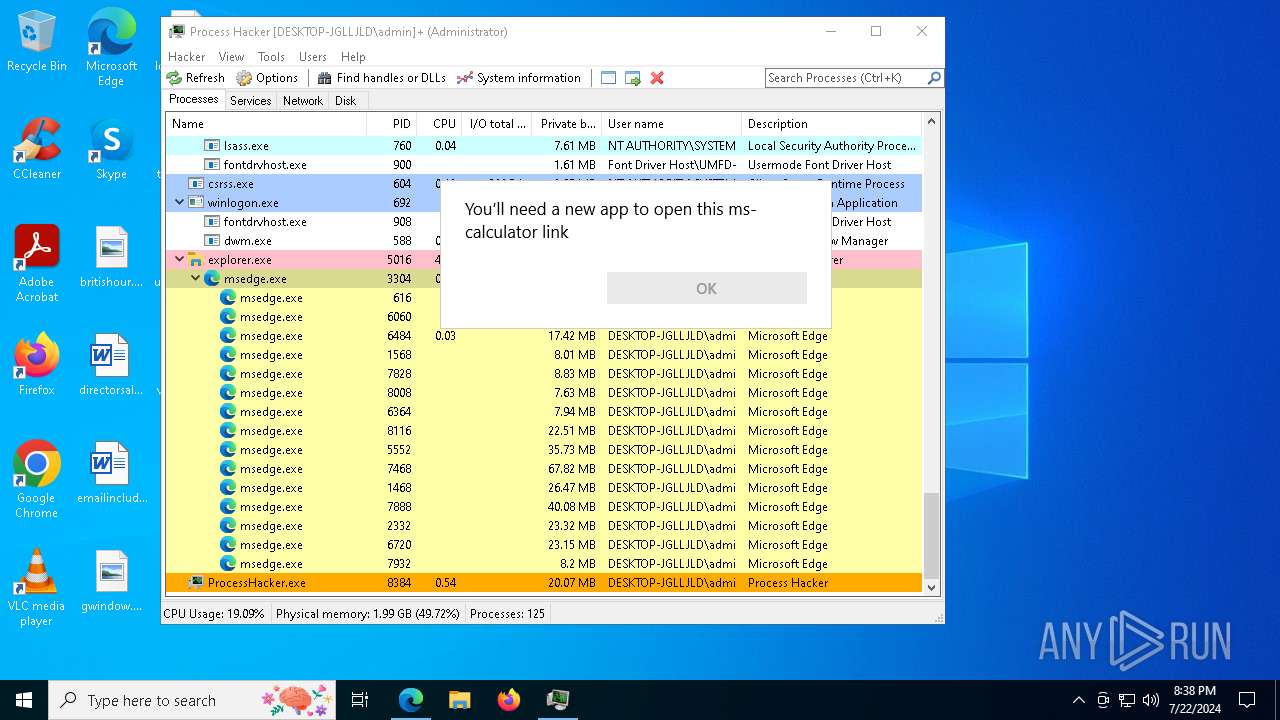Sort by the Description column header
This screenshot has width=1280, height=720.
click(x=831, y=124)
